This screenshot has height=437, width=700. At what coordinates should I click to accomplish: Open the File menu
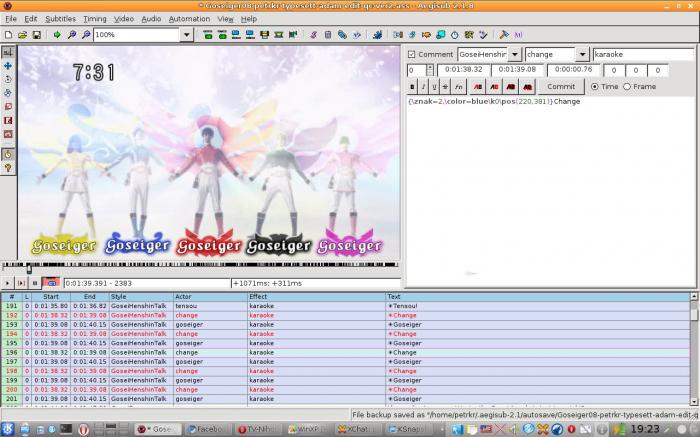click(x=11, y=19)
